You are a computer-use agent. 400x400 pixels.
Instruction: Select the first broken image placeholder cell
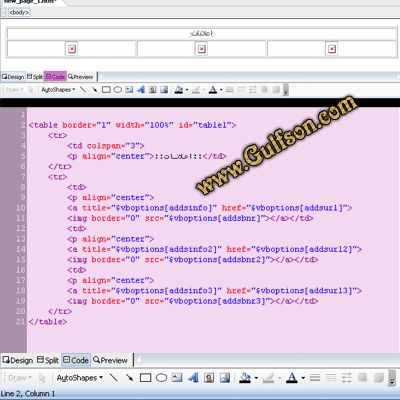click(72, 49)
